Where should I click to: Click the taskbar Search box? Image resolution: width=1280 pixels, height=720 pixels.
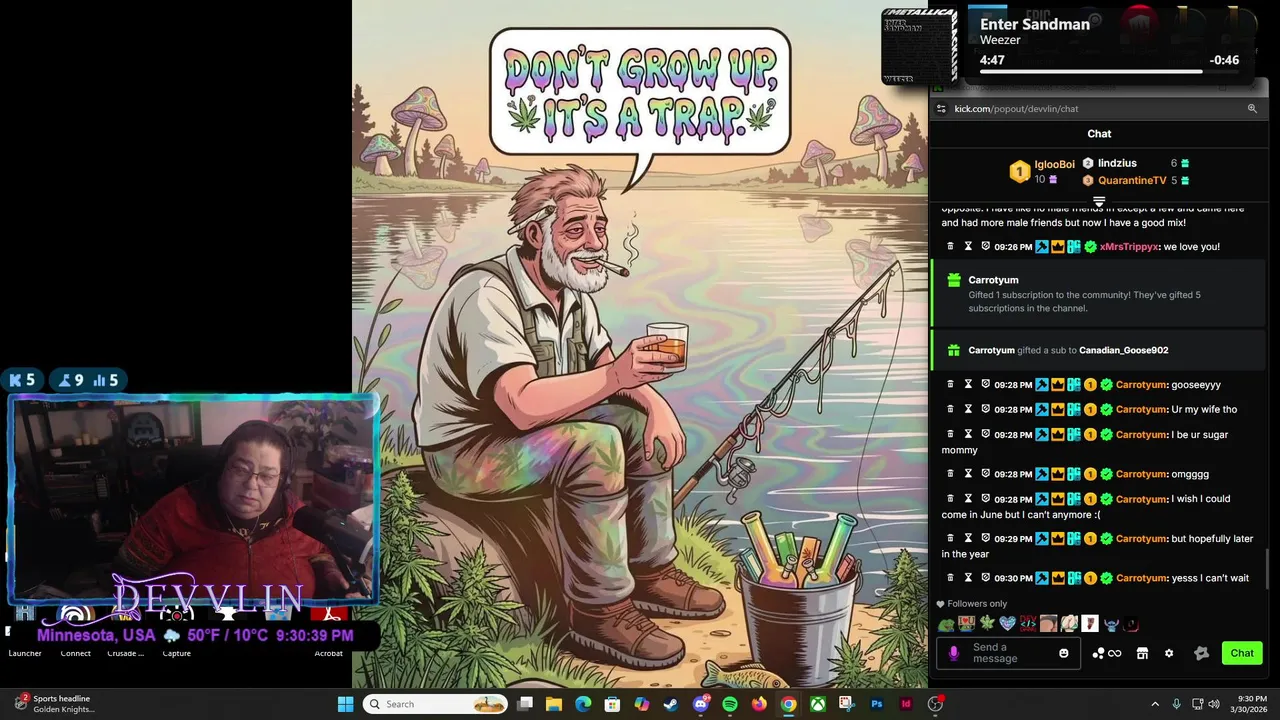pos(435,704)
